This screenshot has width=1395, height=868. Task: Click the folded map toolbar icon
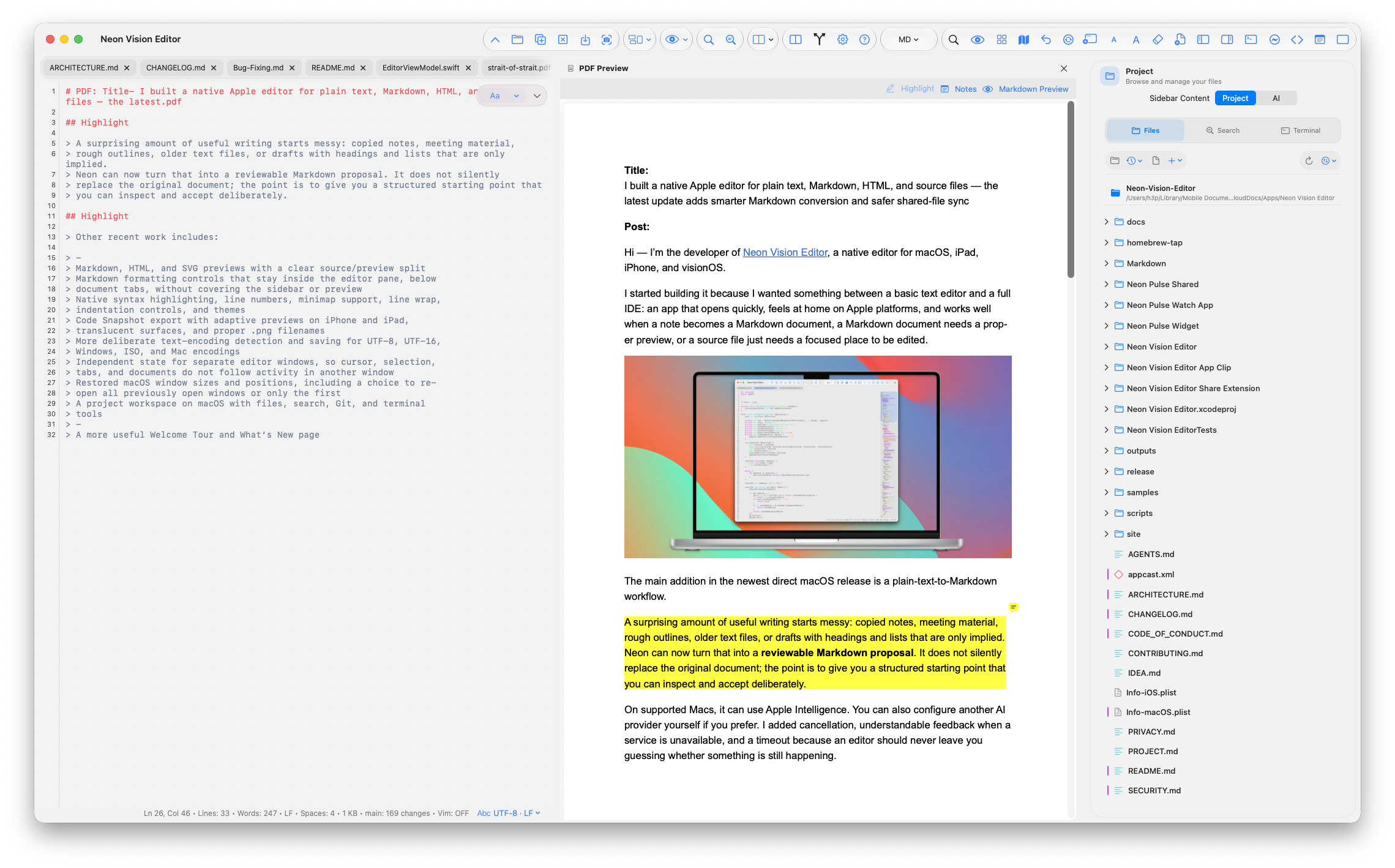pyautogui.click(x=1023, y=40)
